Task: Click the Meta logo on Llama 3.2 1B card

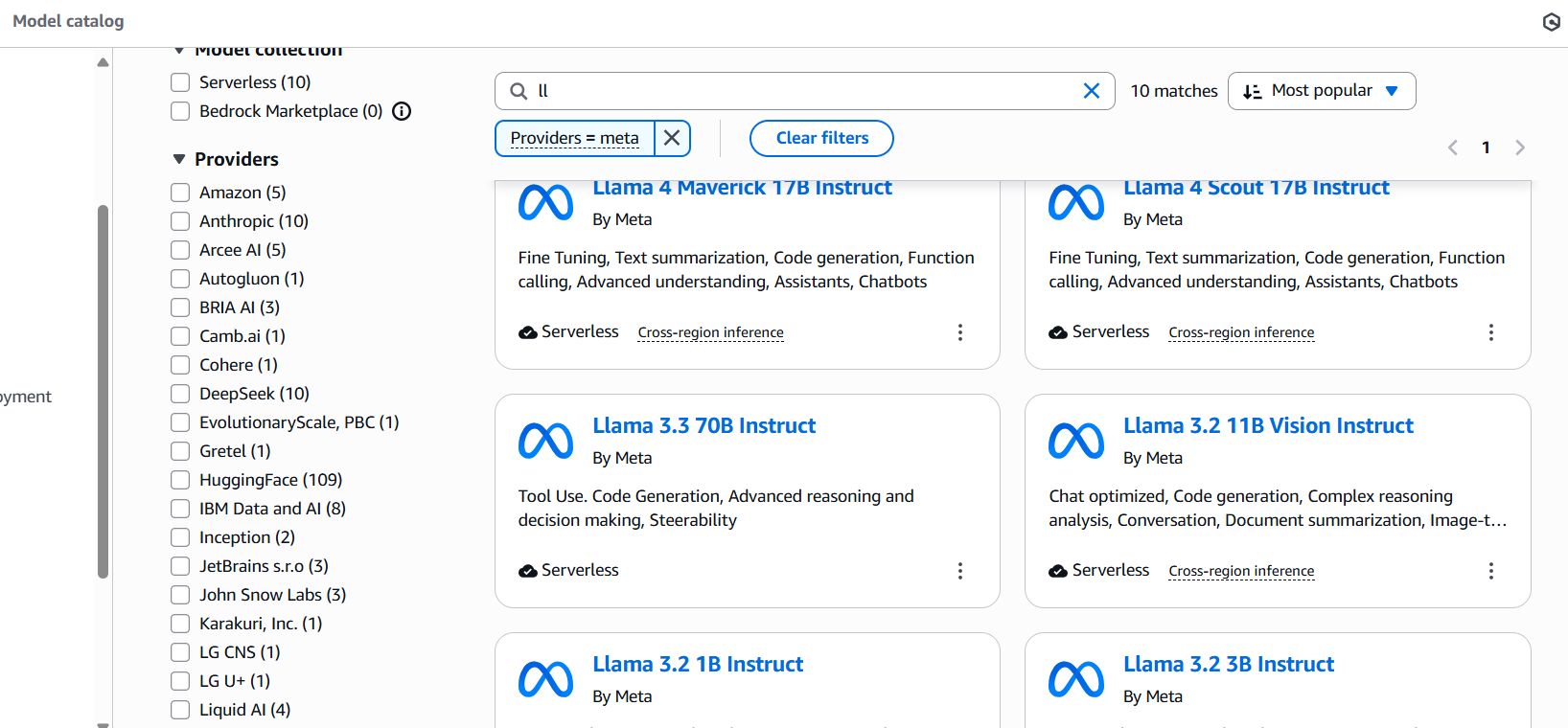Action: pos(545,679)
